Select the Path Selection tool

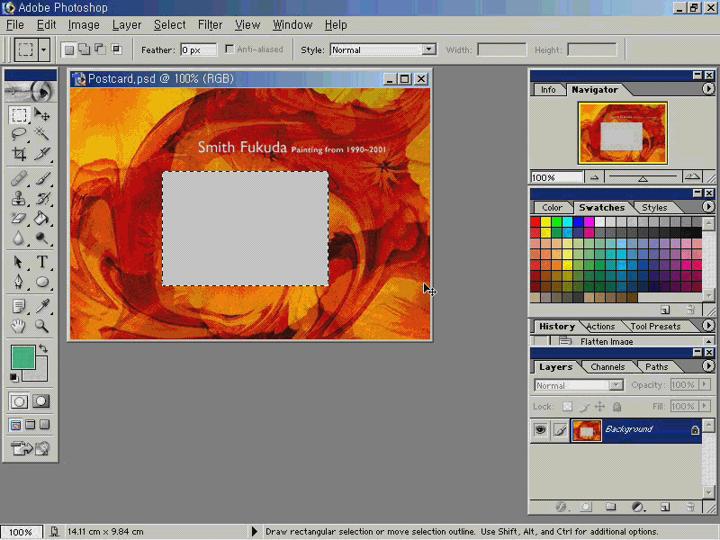19,262
